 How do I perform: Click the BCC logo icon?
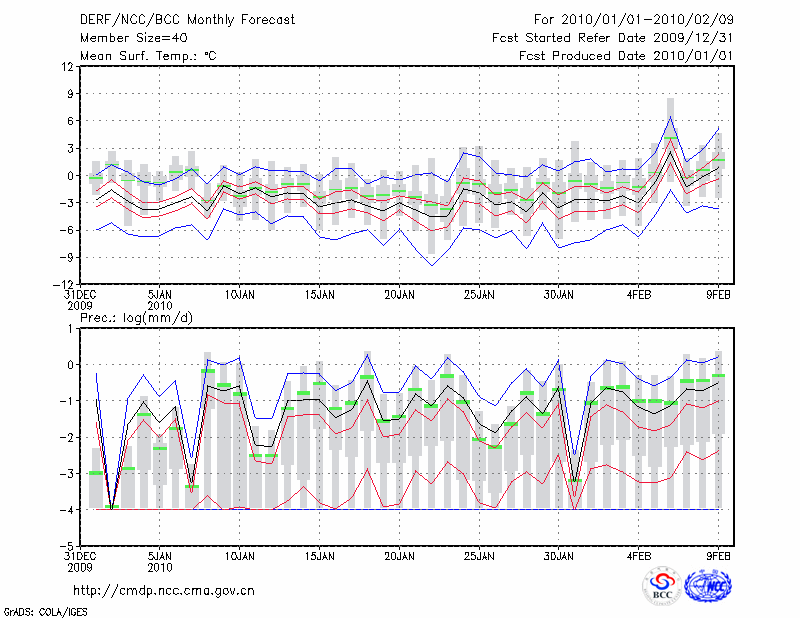662,586
